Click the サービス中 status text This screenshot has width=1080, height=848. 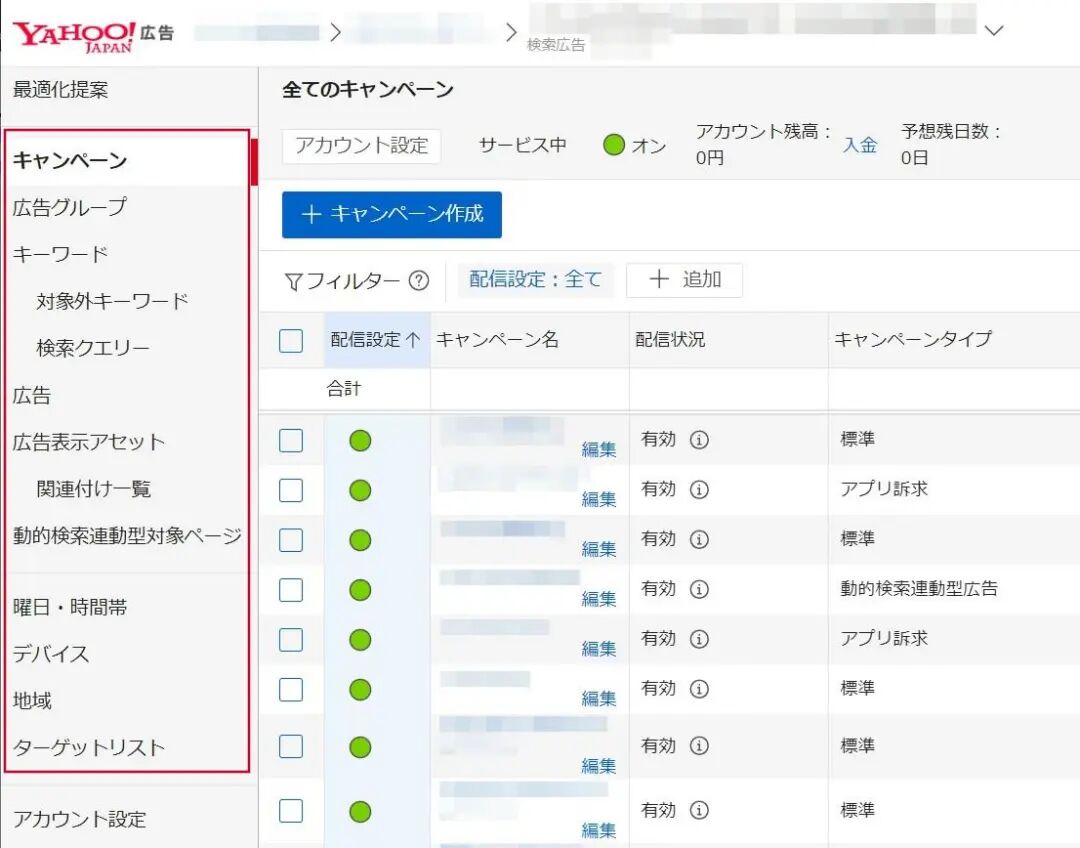click(x=523, y=145)
